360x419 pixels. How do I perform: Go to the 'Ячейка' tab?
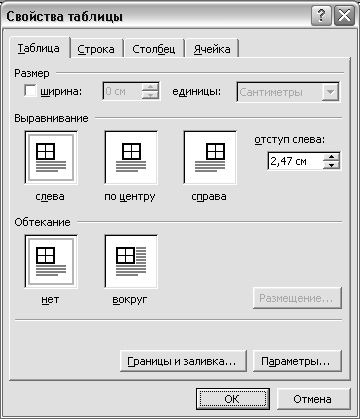coord(212,49)
